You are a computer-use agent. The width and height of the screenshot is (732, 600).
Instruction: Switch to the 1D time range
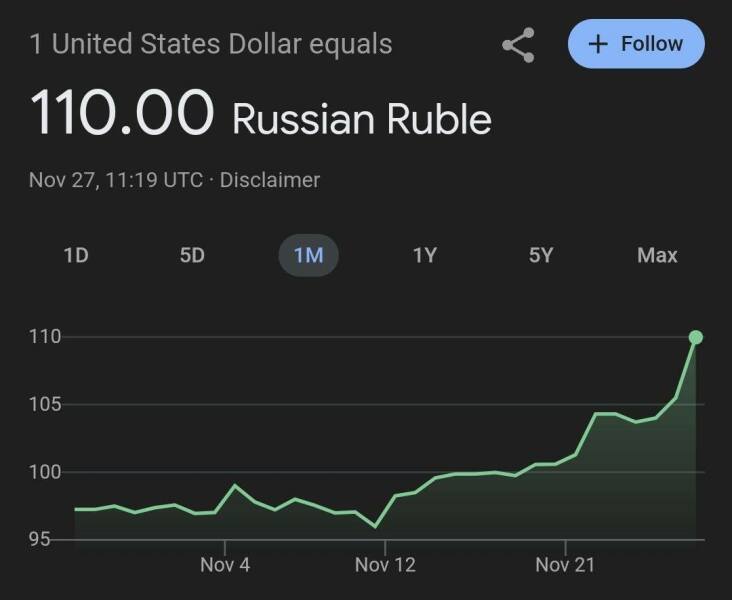click(76, 255)
